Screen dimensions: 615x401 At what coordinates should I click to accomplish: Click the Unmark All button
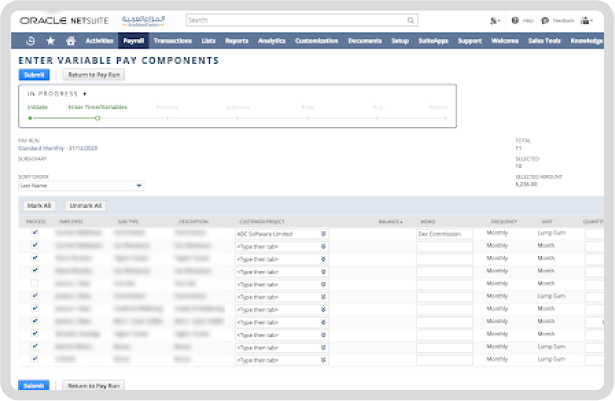[x=86, y=205]
